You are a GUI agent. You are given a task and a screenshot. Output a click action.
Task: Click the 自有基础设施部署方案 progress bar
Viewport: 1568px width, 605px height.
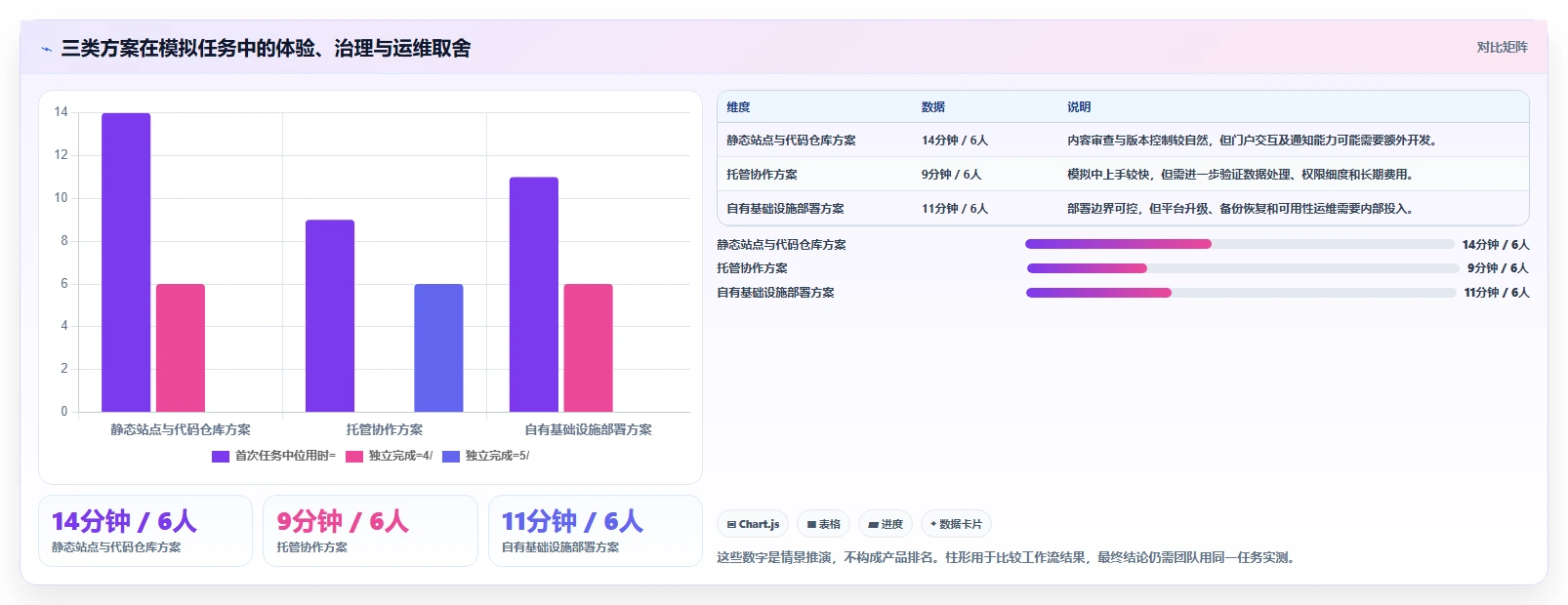click(1241, 293)
